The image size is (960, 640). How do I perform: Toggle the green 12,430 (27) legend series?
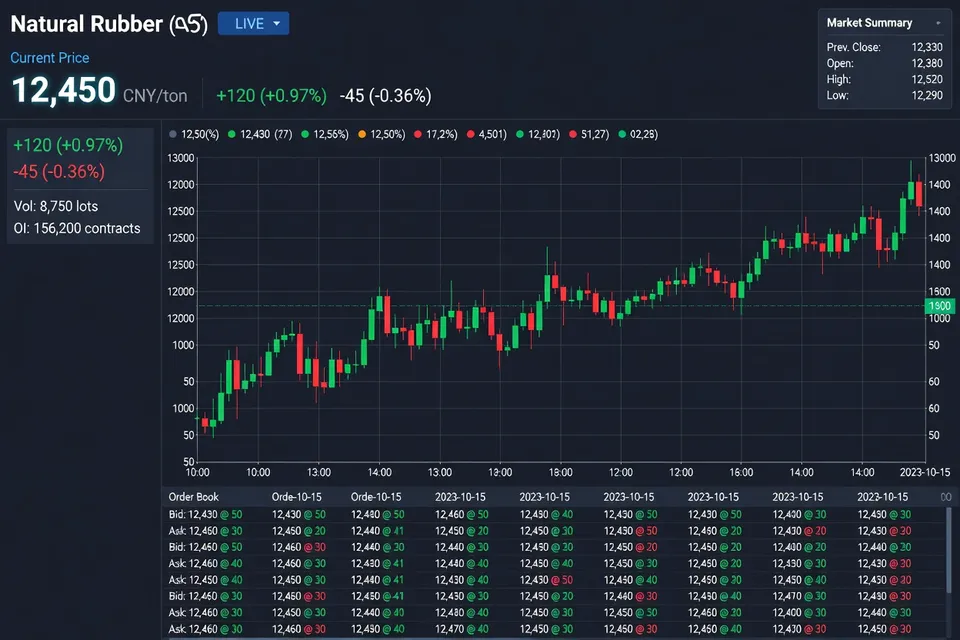click(x=260, y=134)
